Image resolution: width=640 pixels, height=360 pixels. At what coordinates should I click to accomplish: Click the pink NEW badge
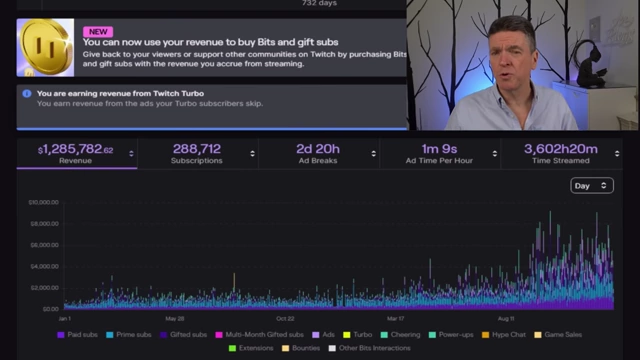click(98, 32)
